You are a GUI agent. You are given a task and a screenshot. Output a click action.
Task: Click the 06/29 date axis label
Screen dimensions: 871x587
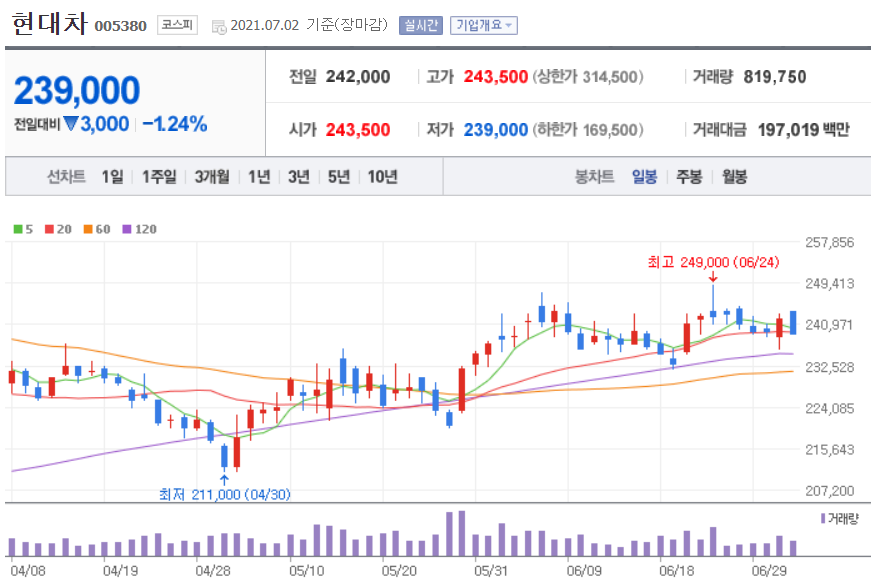(x=769, y=570)
